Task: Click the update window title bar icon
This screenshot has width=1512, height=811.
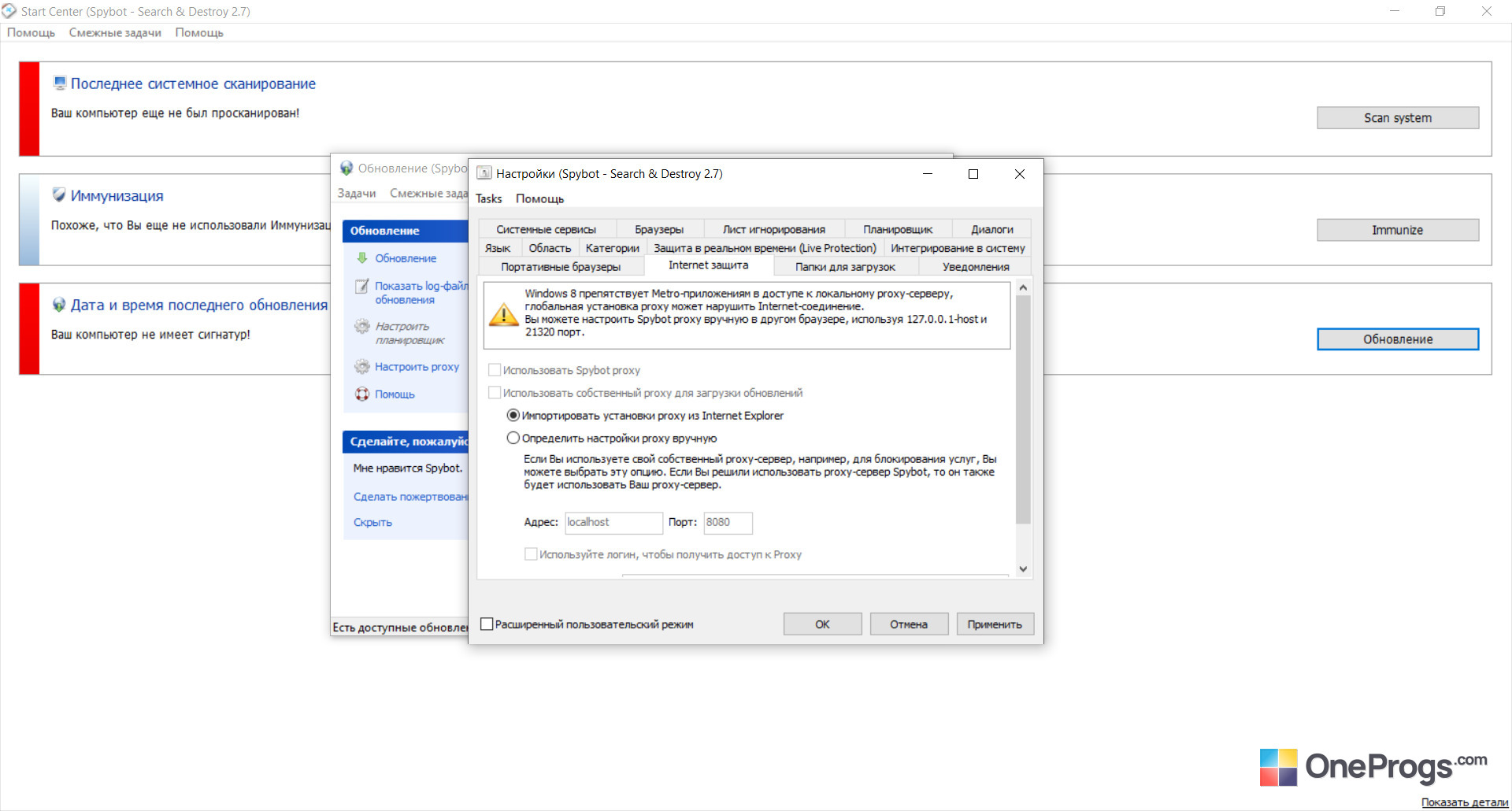Action: pyautogui.click(x=346, y=168)
